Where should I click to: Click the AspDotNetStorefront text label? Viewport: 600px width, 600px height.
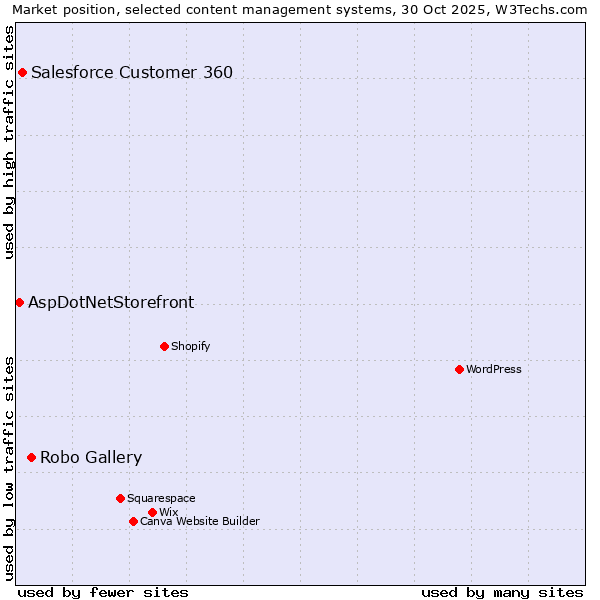(x=111, y=302)
